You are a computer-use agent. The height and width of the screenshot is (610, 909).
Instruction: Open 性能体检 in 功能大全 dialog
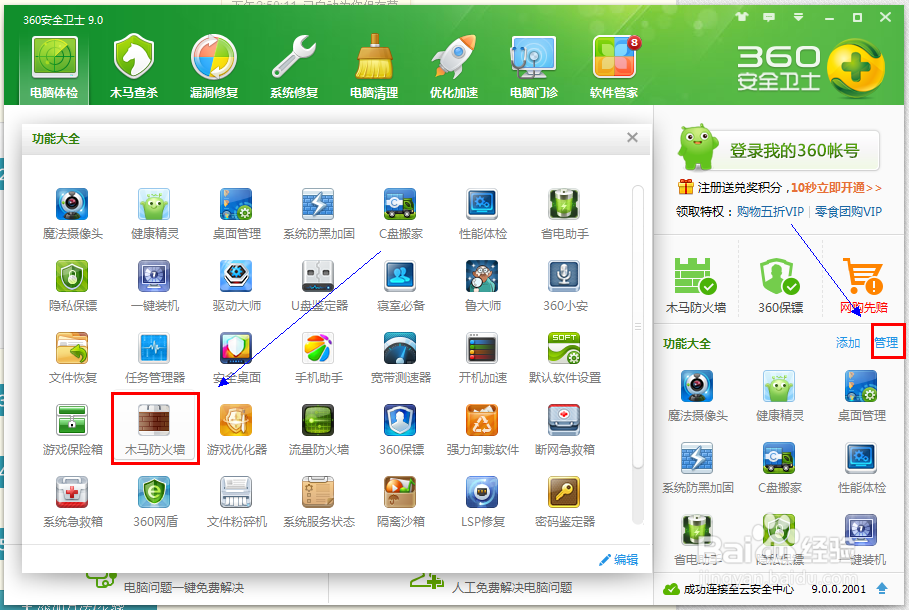pyautogui.click(x=483, y=214)
